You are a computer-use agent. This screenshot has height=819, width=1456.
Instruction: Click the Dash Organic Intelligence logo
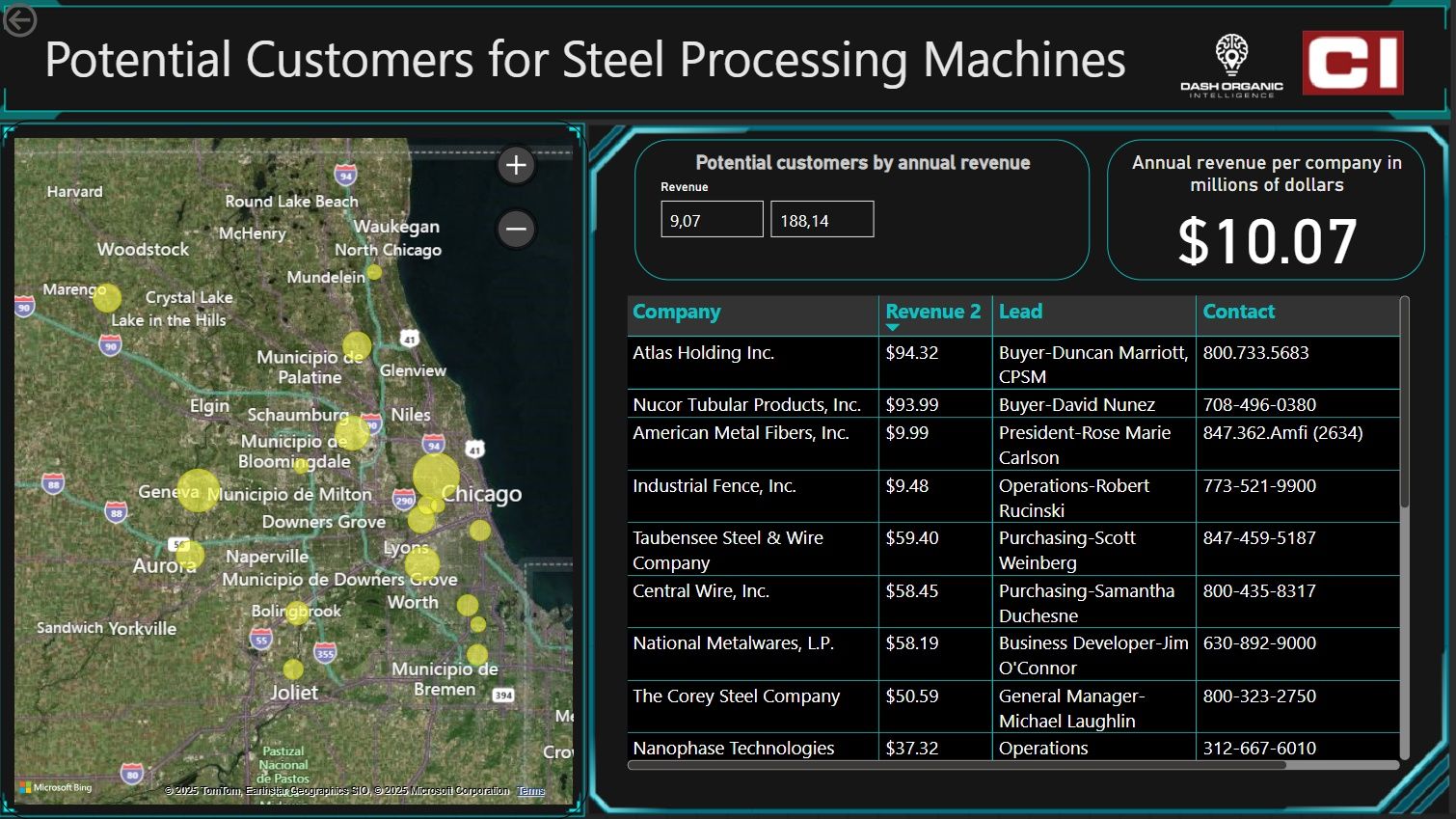(1231, 65)
